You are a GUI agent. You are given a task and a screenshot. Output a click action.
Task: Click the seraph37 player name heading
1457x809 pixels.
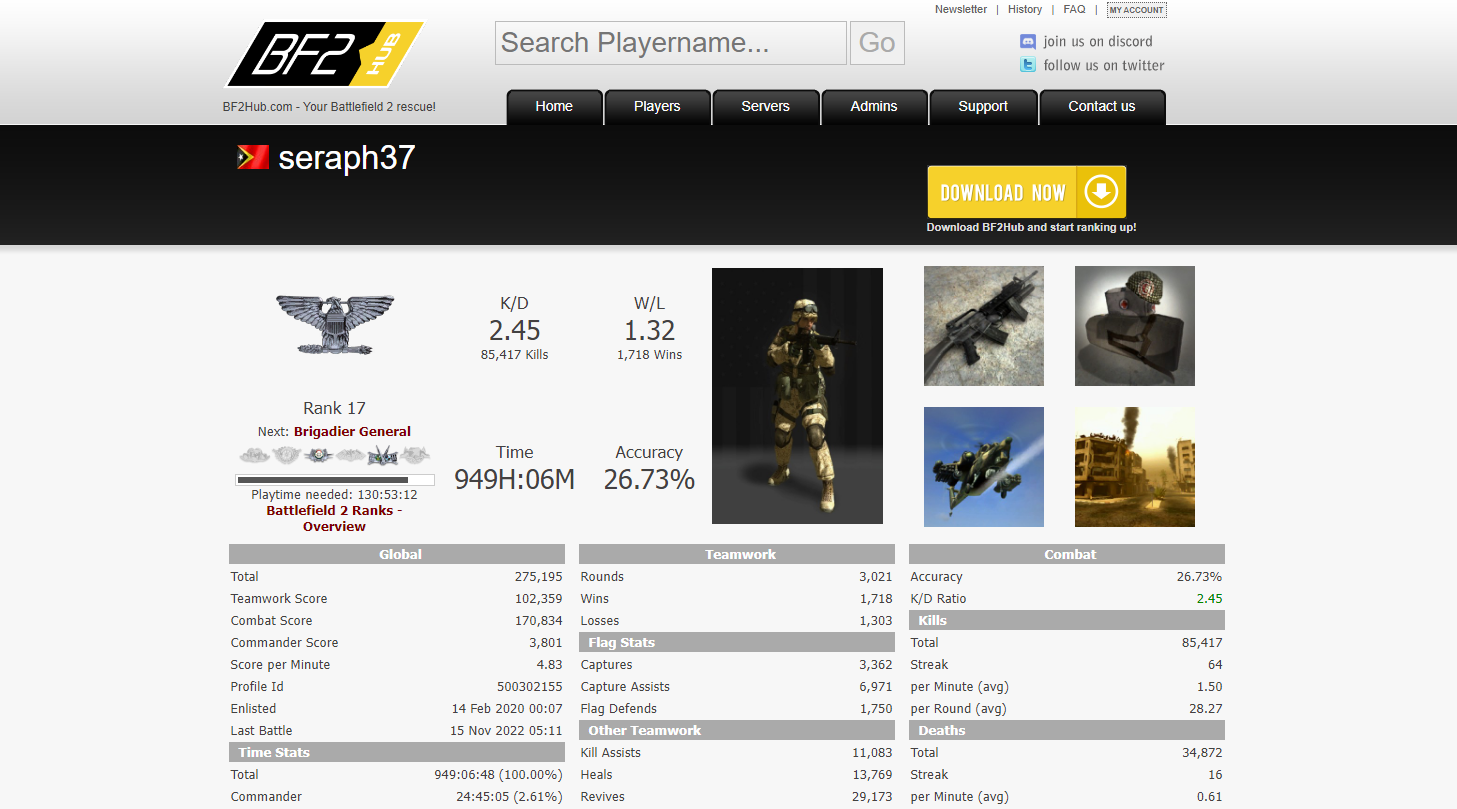(x=346, y=158)
